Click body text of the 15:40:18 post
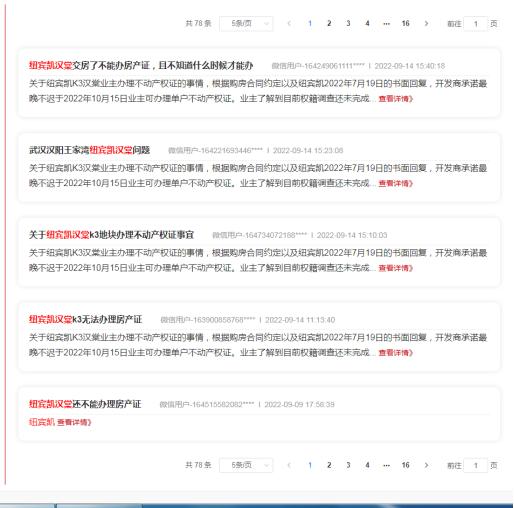This screenshot has height=508, width=514. click(258, 91)
